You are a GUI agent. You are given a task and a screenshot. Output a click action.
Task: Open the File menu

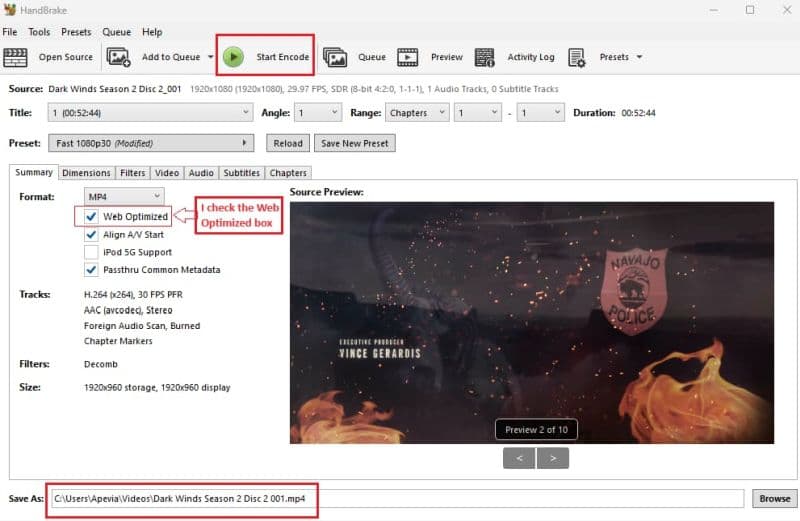coord(10,32)
